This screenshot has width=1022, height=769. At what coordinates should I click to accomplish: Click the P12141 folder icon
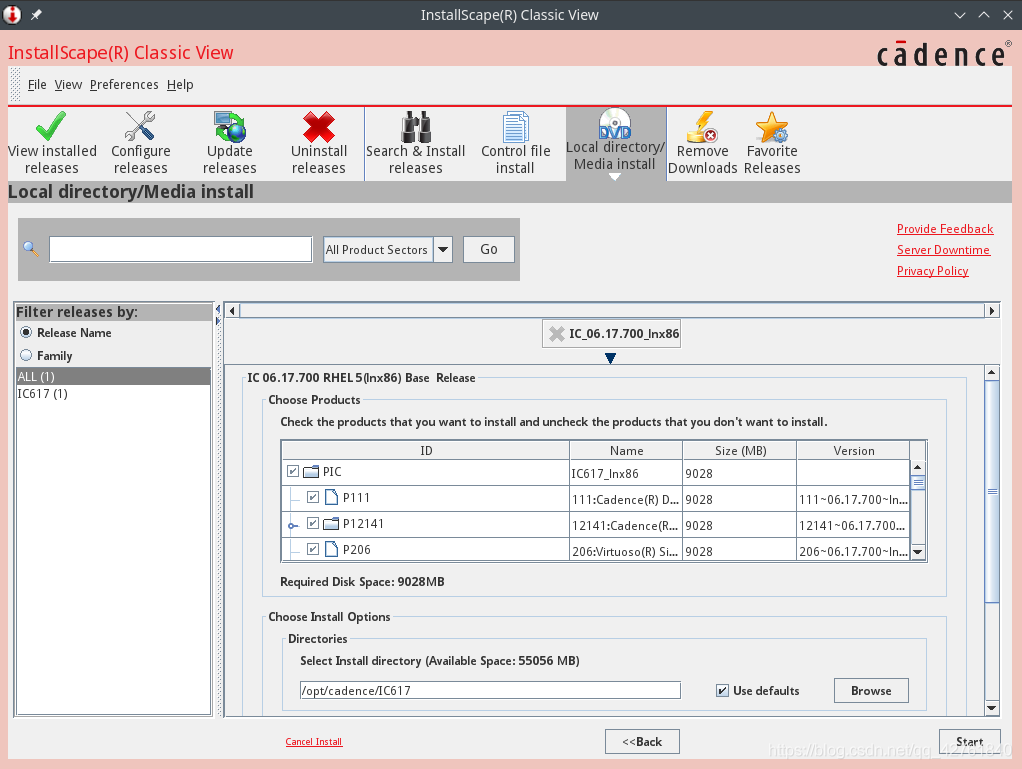331,523
